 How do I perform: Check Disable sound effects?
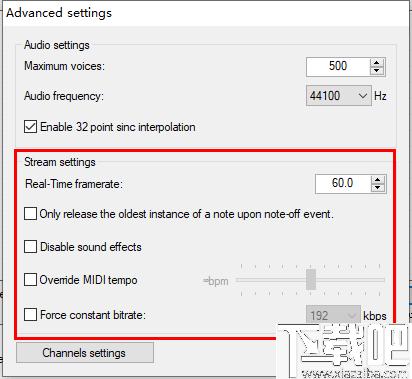coord(30,247)
